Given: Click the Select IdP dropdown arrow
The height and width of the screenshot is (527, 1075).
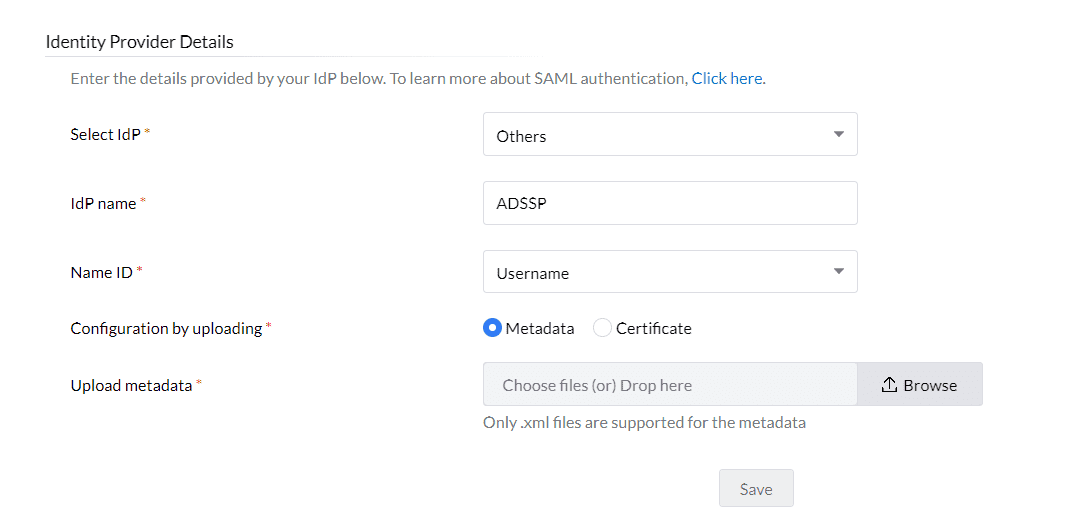Looking at the screenshot, I should pyautogui.click(x=838, y=135).
